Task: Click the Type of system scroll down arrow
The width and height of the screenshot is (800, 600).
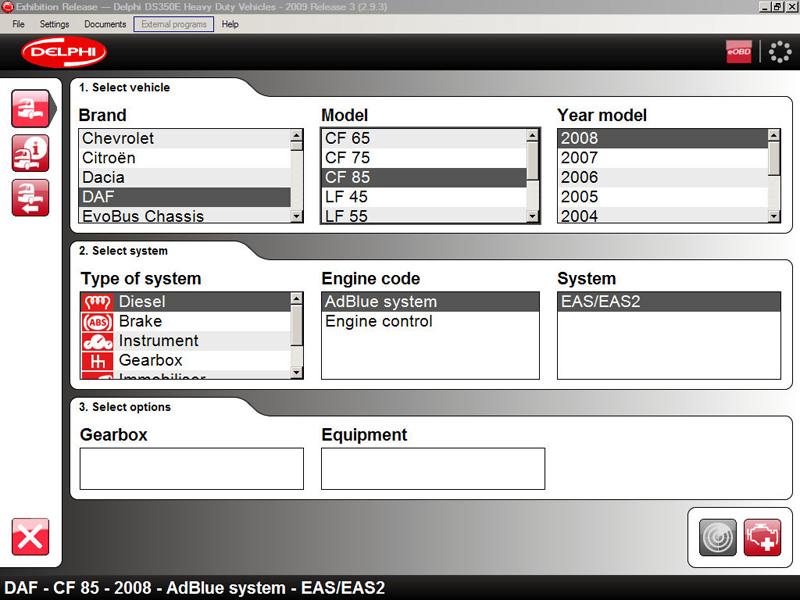Action: pyautogui.click(x=296, y=372)
